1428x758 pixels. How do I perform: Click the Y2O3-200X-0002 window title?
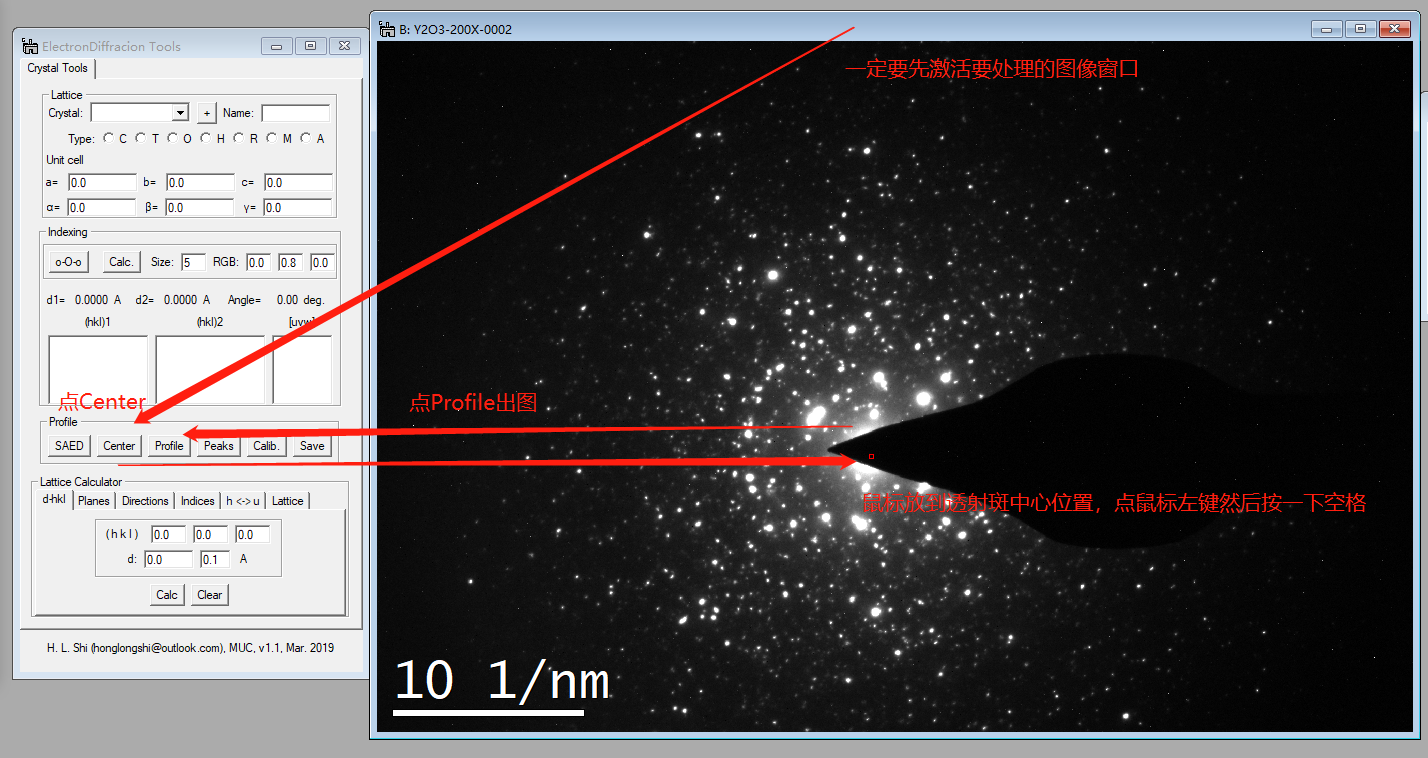[x=455, y=29]
